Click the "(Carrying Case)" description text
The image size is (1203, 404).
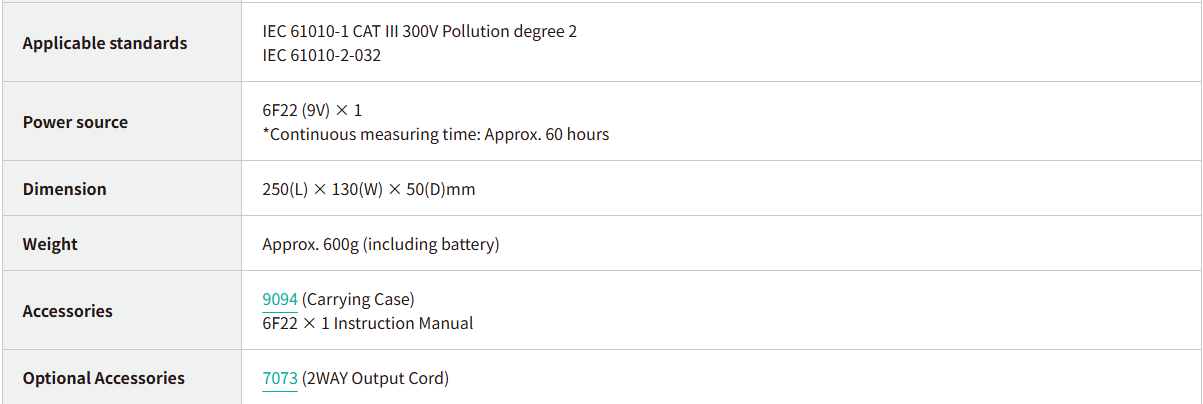[x=358, y=299]
